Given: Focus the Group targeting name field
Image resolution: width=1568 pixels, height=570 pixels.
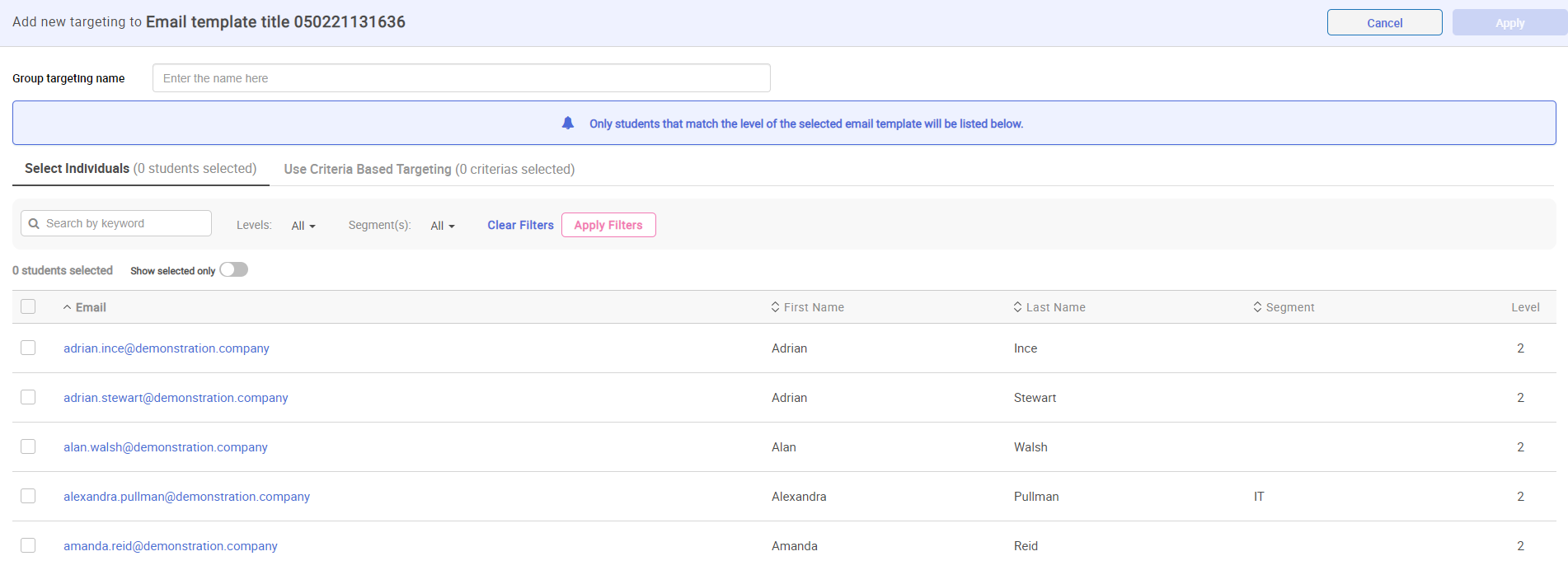Looking at the screenshot, I should (461, 78).
